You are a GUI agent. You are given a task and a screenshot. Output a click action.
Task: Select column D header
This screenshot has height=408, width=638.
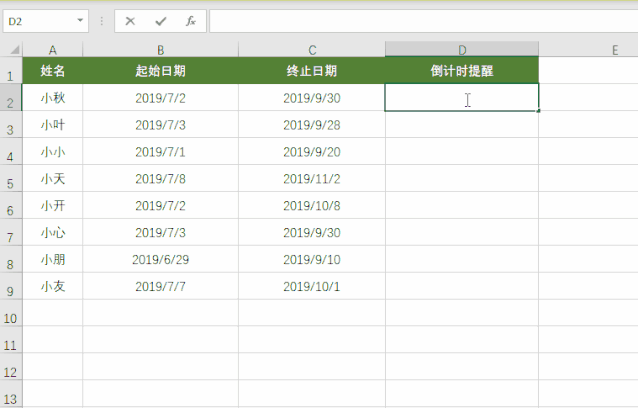coord(462,49)
